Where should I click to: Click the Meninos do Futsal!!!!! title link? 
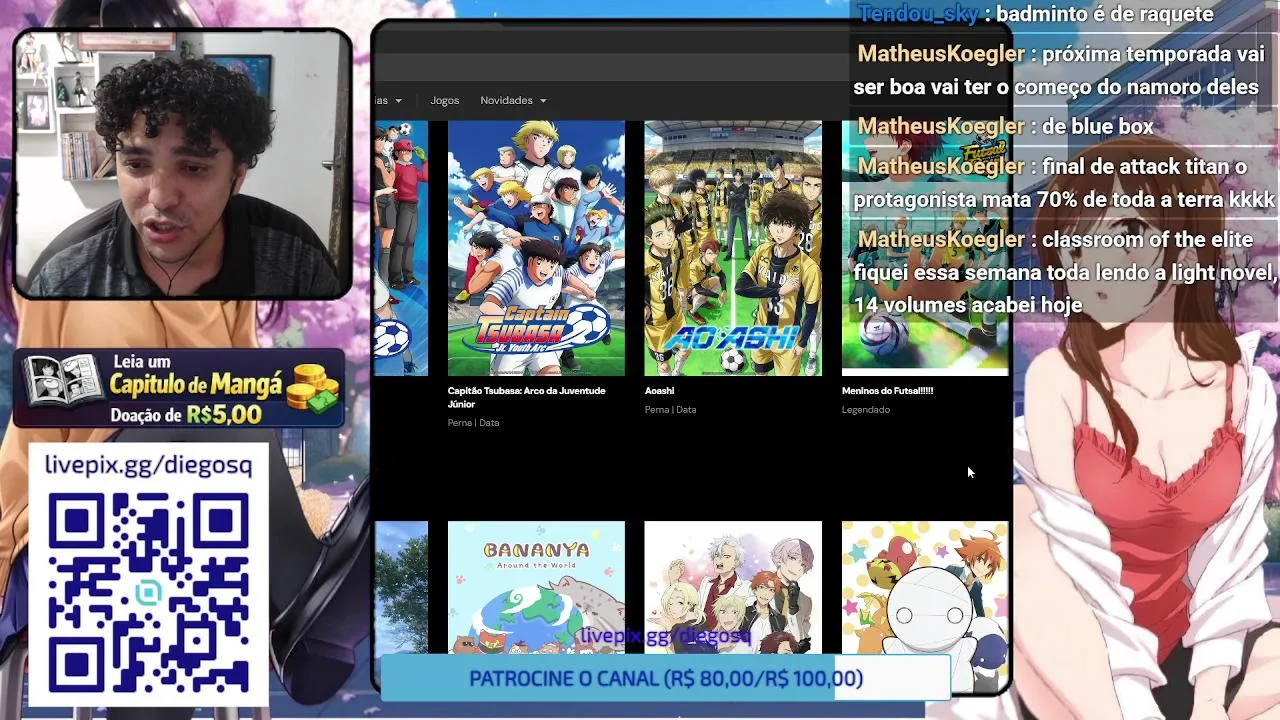click(x=887, y=391)
